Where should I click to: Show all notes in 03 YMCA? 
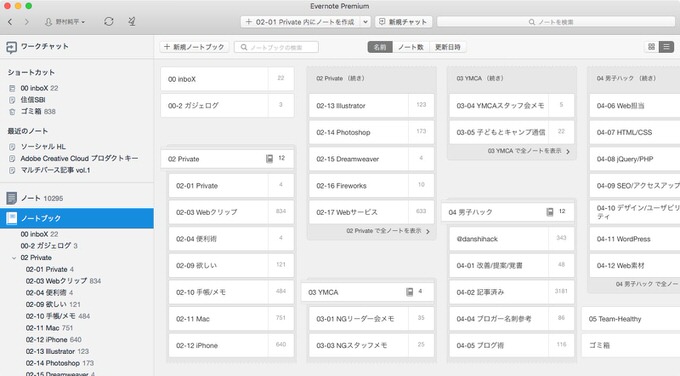[529, 151]
